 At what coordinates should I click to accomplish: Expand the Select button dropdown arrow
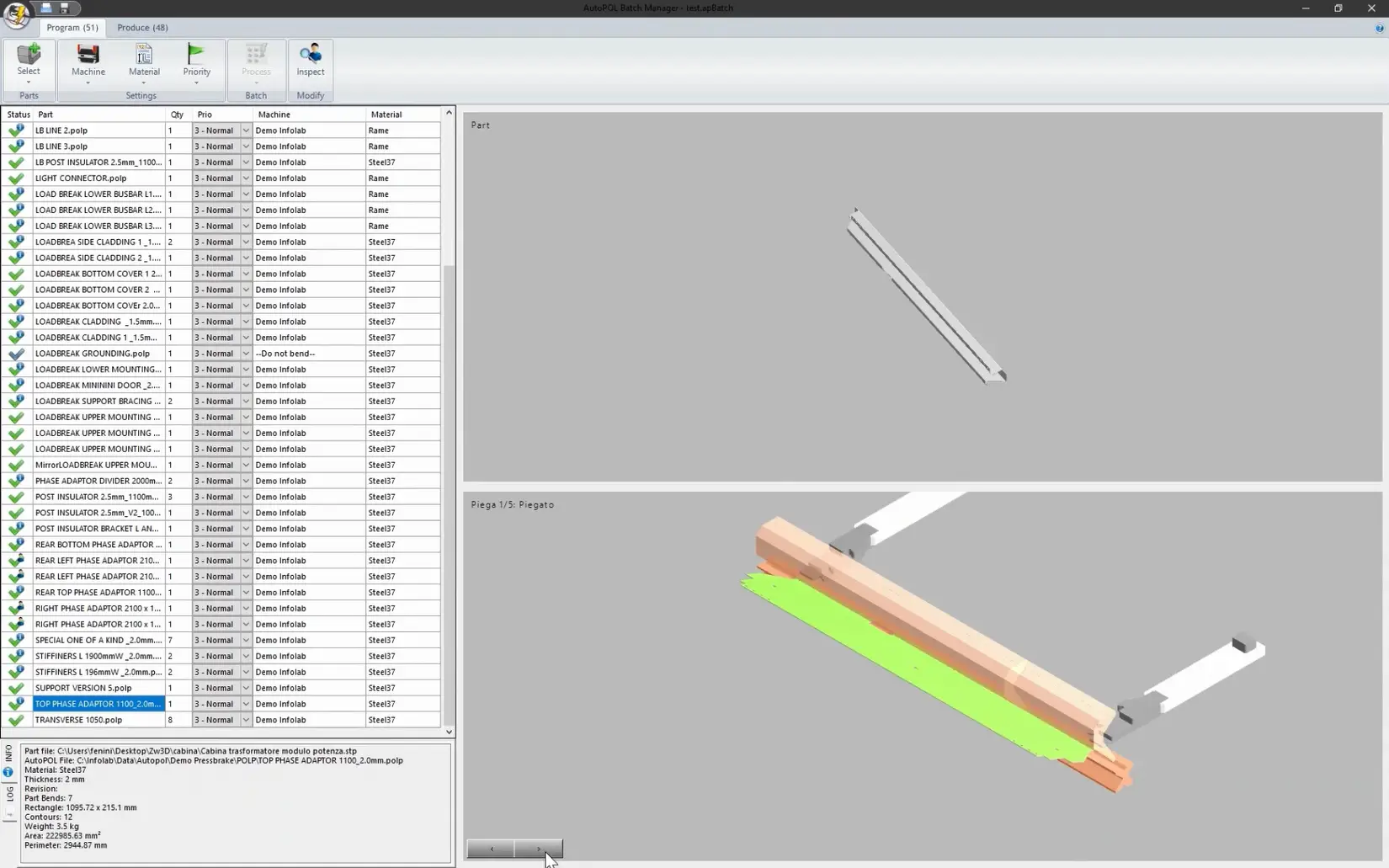pos(29,83)
